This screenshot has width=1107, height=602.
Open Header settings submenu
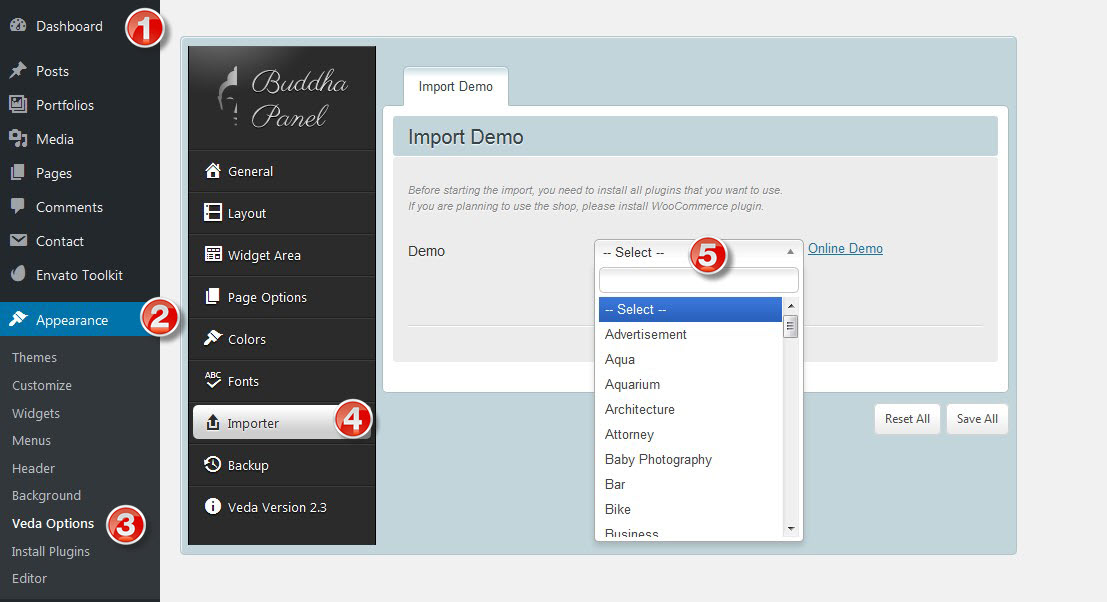pyautogui.click(x=33, y=468)
